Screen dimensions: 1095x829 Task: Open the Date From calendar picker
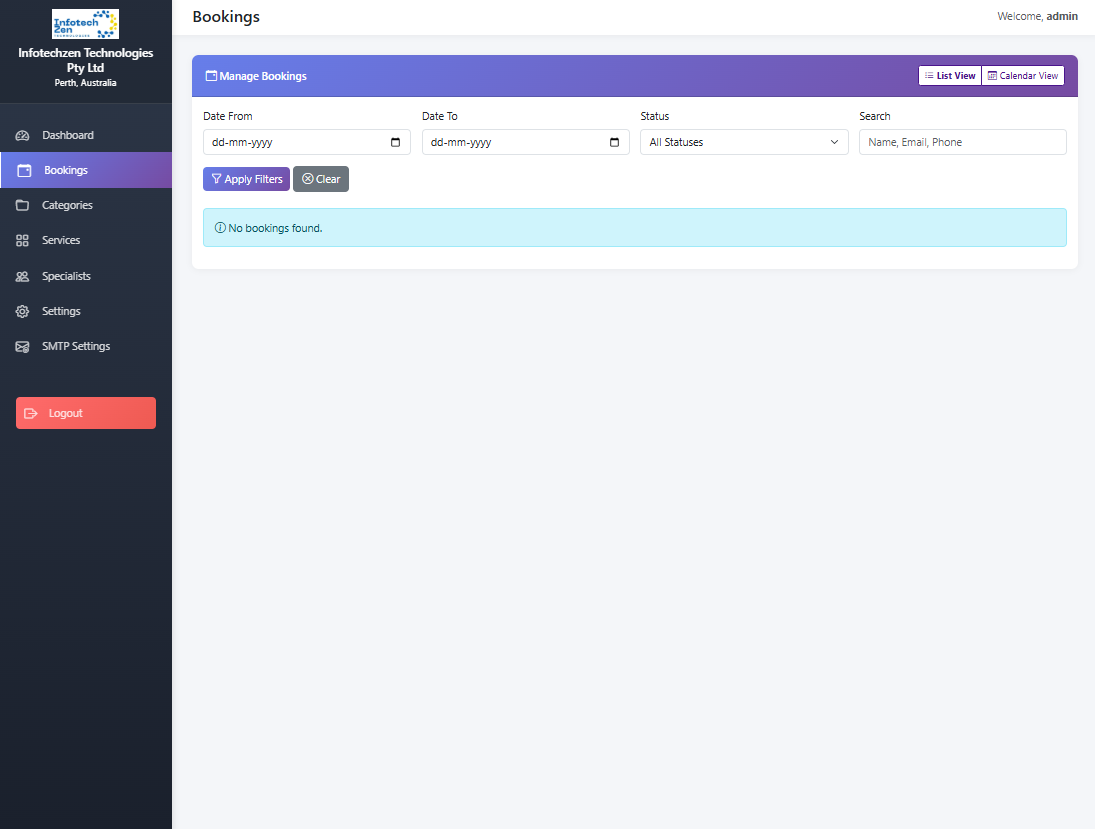(398, 142)
